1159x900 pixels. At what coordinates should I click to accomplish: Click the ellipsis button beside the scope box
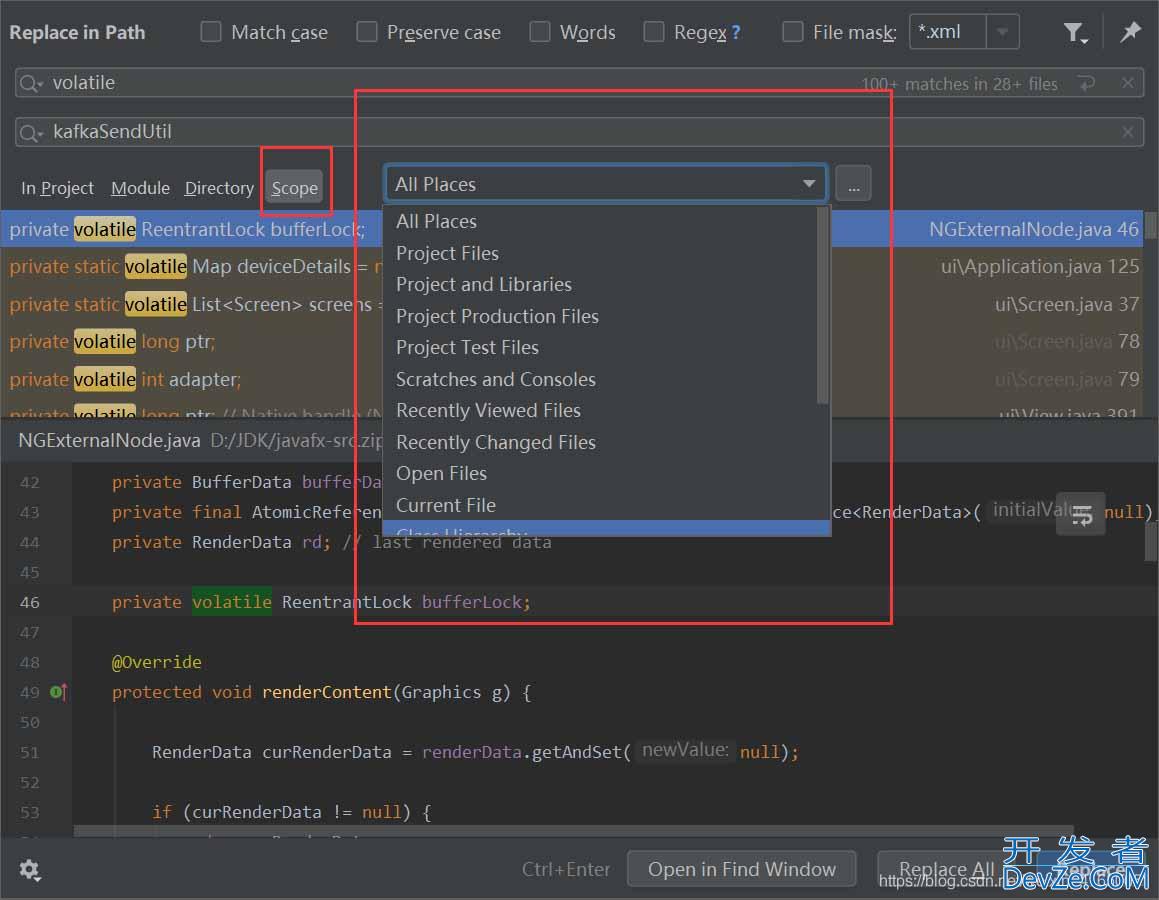853,183
